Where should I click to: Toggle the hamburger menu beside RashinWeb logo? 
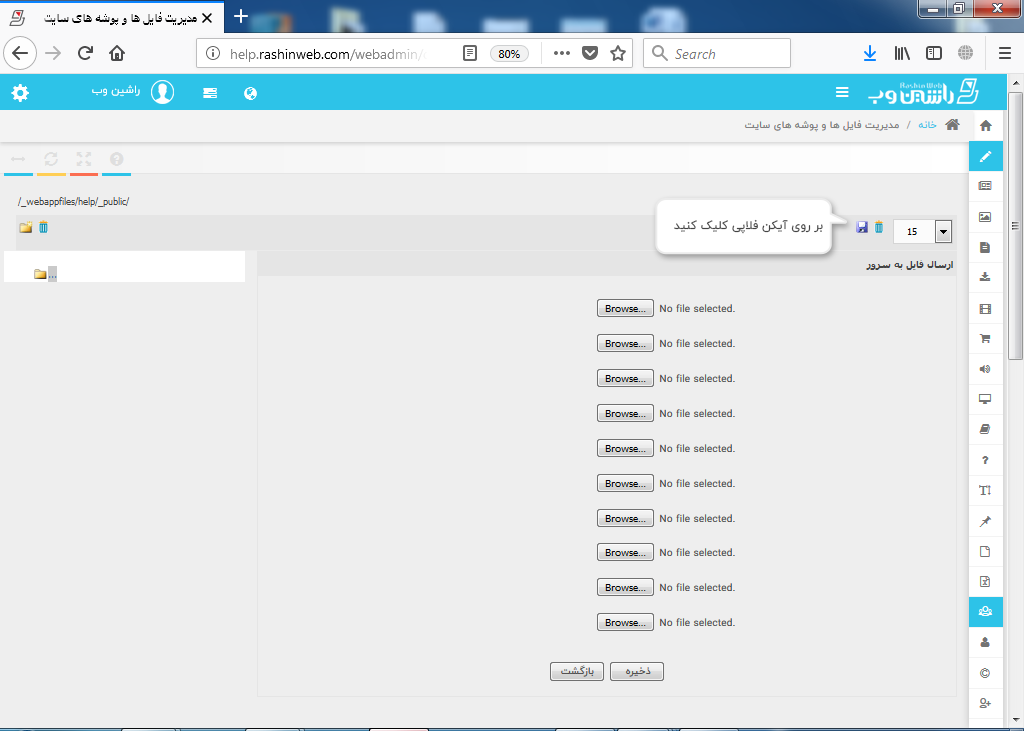click(842, 93)
